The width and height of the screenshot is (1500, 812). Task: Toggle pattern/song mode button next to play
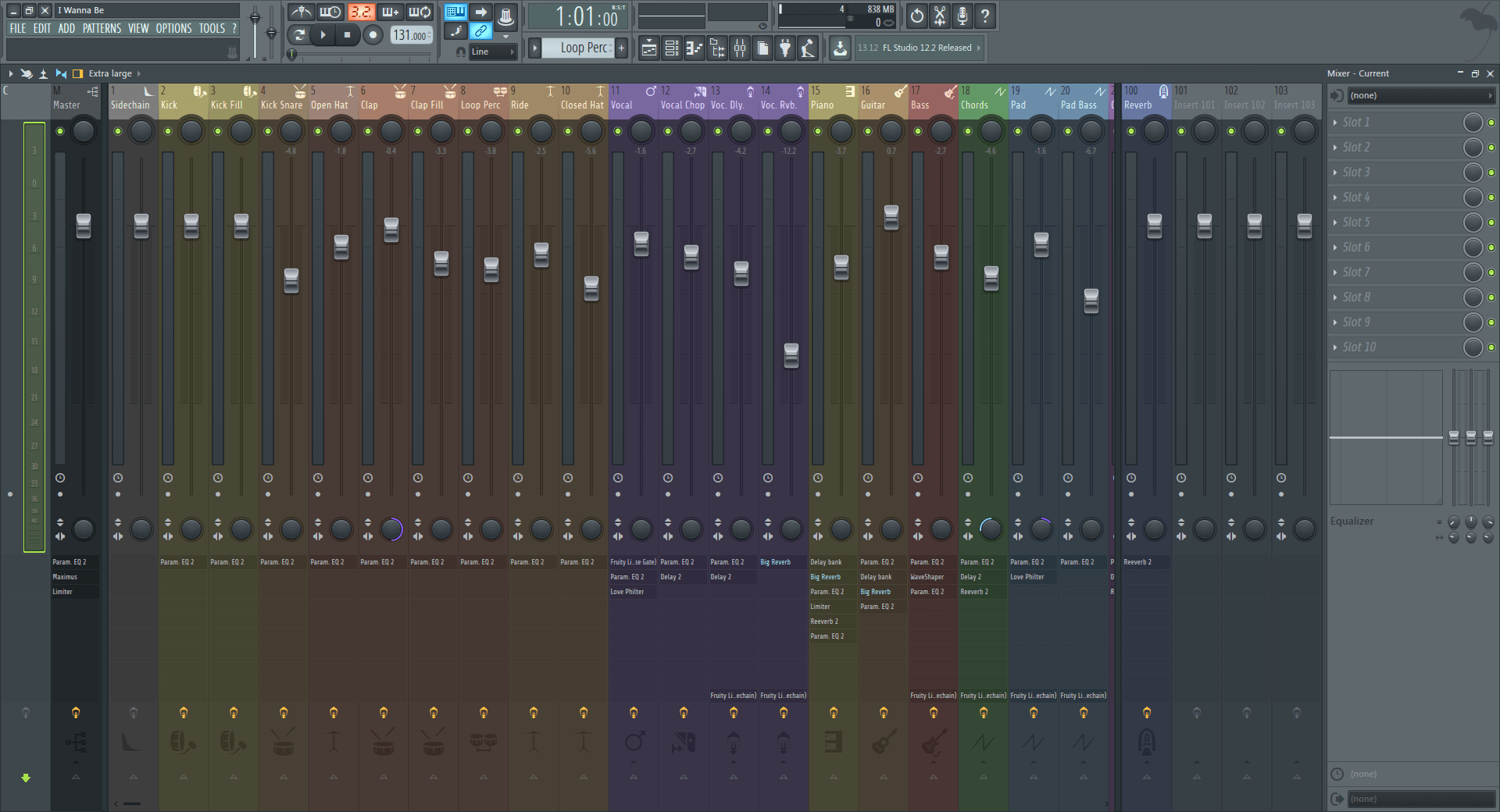tap(298, 34)
